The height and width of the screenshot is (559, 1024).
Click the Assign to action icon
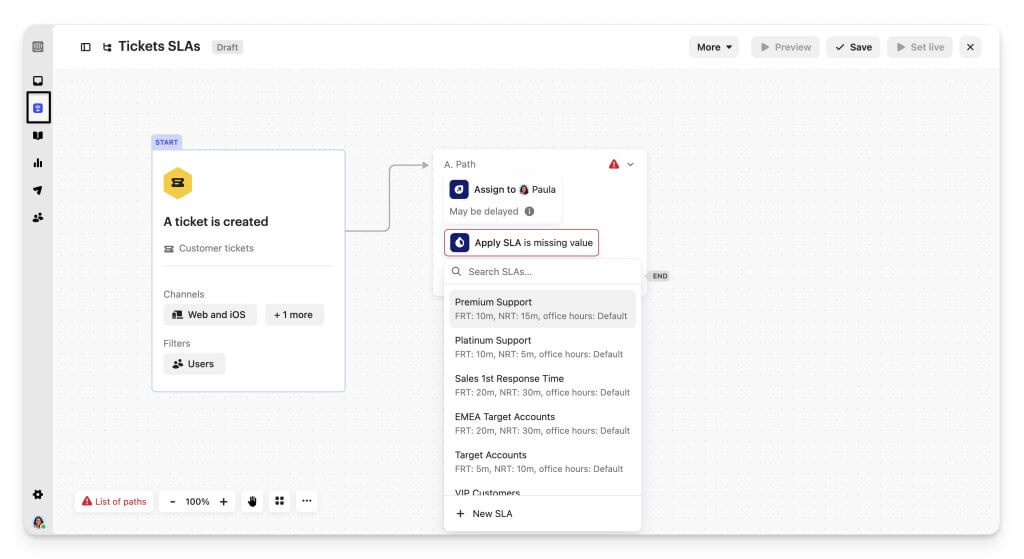[x=459, y=189]
